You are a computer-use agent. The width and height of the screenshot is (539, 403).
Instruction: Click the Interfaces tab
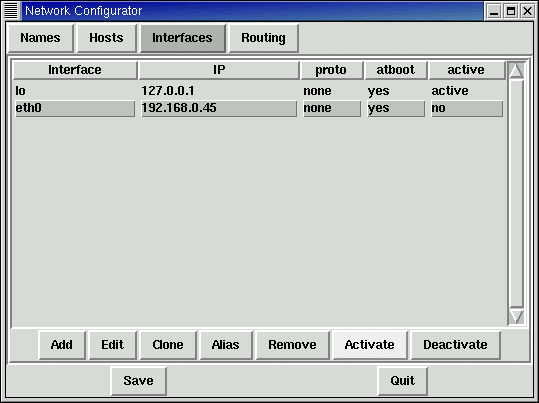pyautogui.click(x=183, y=38)
